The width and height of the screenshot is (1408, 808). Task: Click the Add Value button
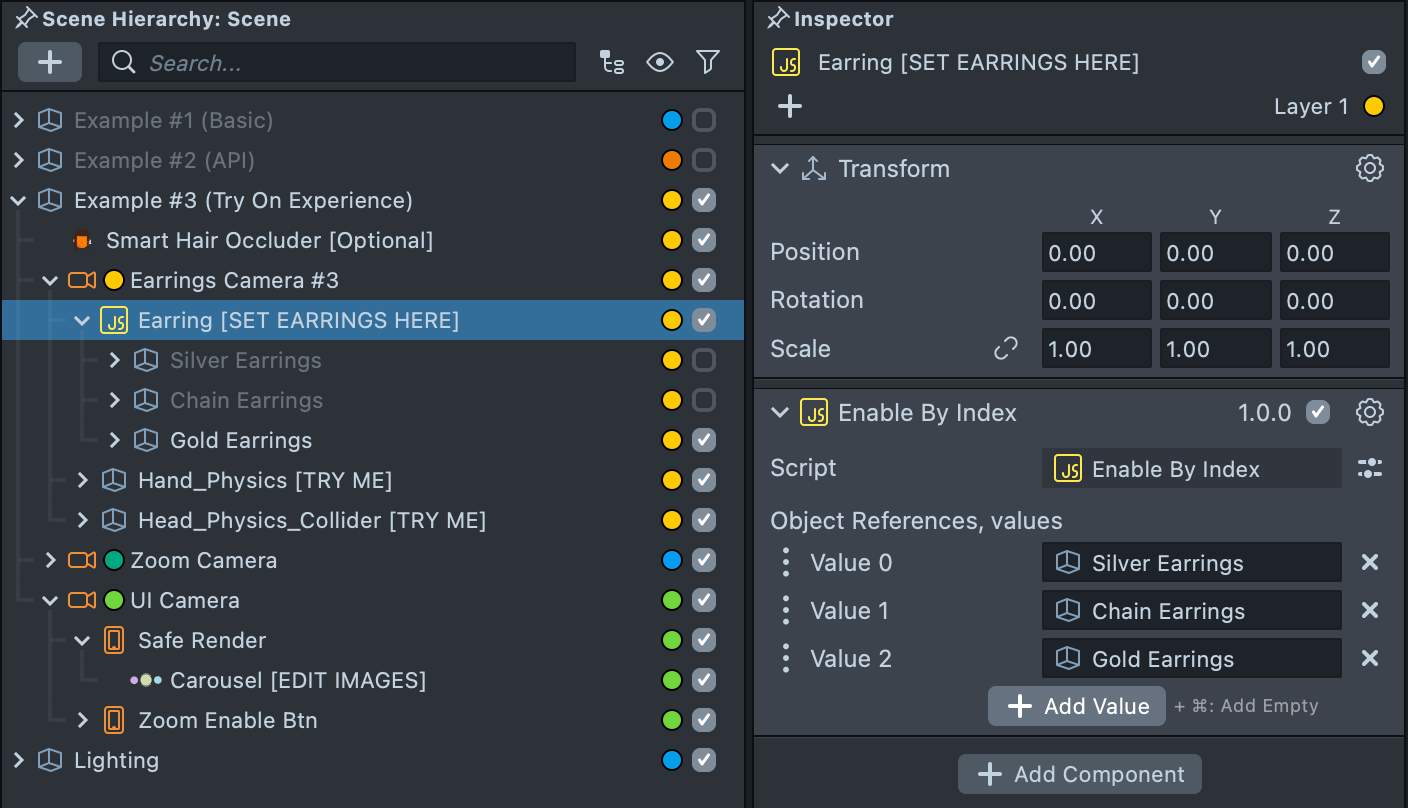(1077, 706)
